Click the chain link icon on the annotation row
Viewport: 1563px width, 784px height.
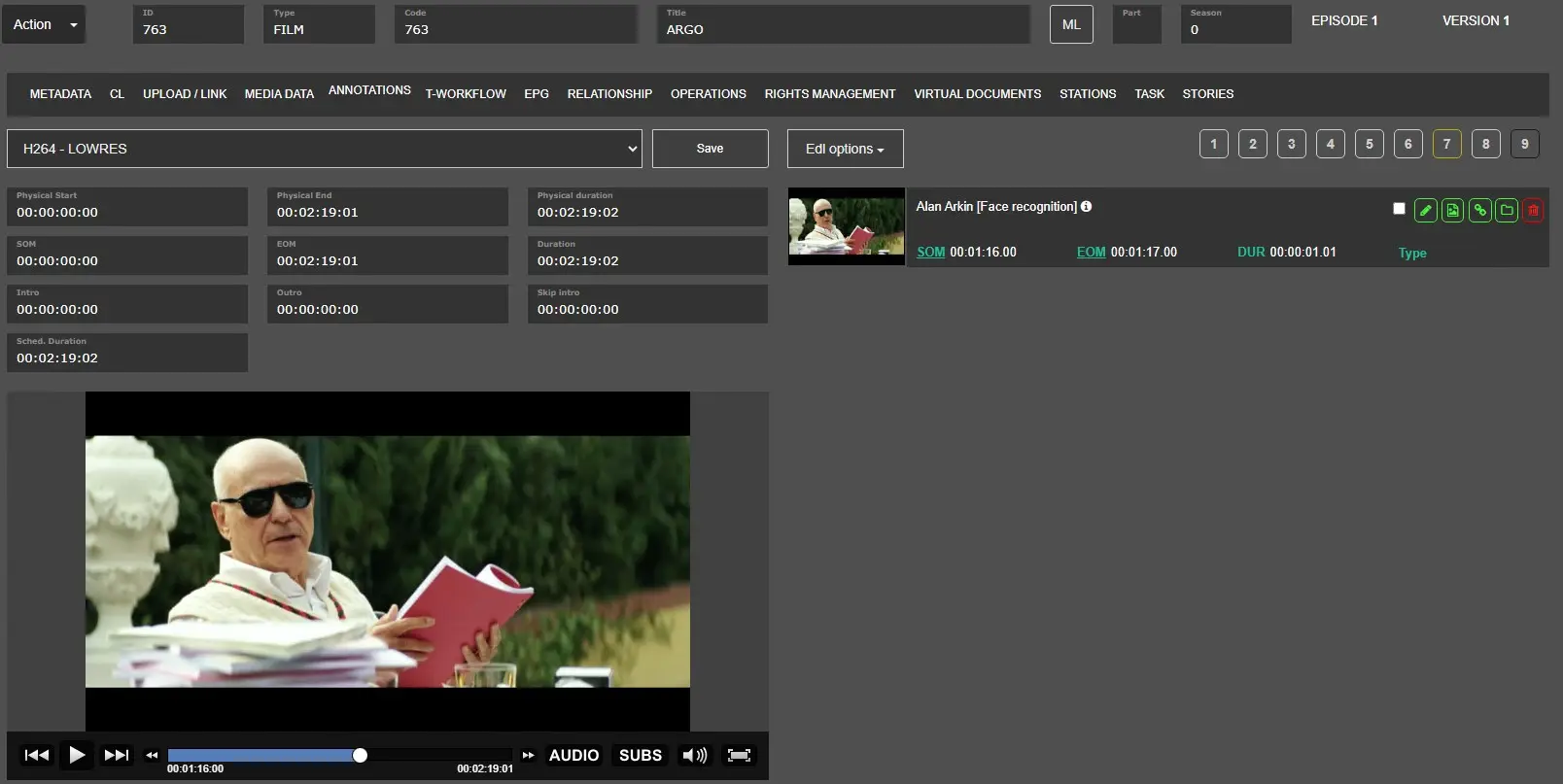[1479, 210]
